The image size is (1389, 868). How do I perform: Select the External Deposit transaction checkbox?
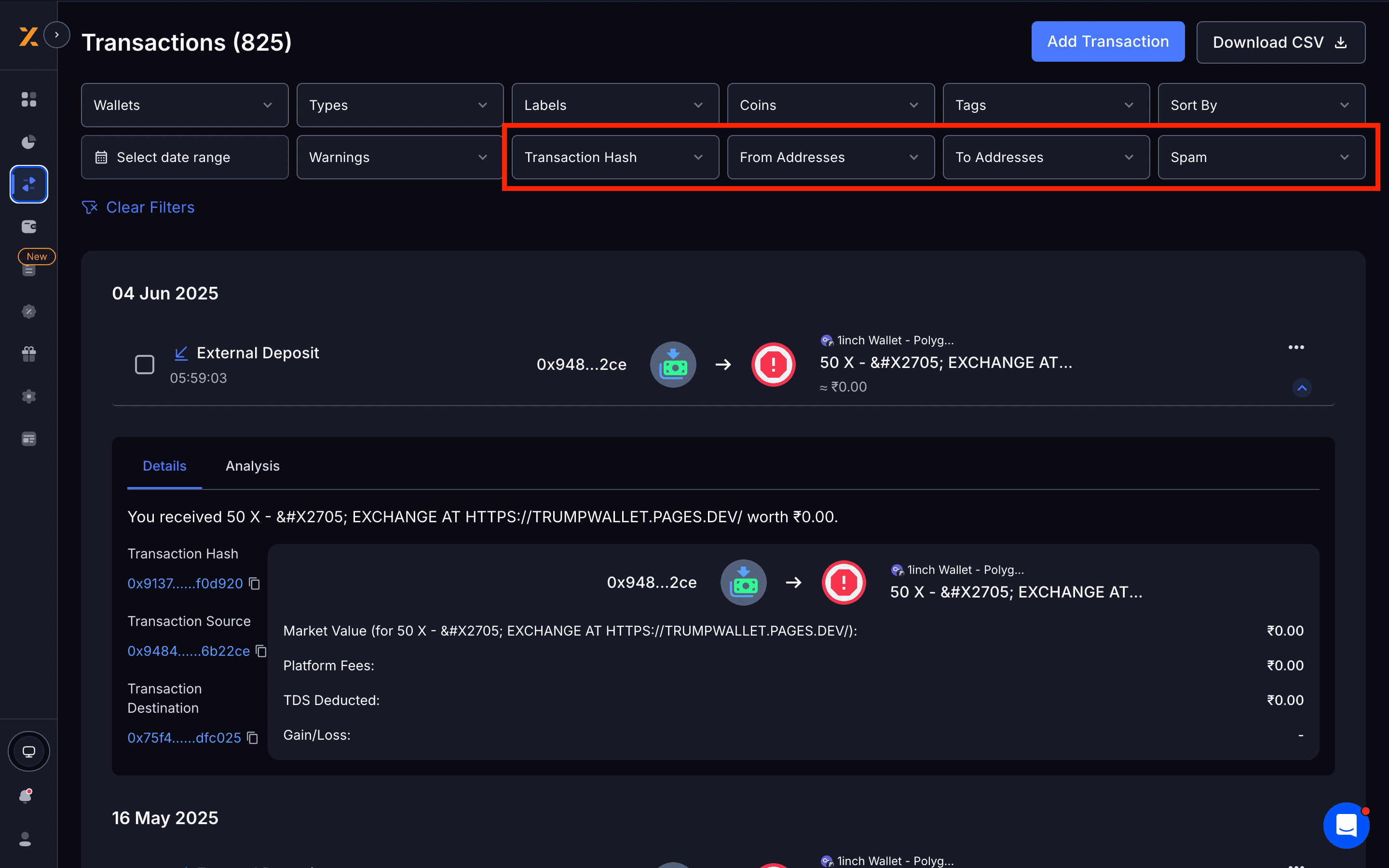click(145, 365)
